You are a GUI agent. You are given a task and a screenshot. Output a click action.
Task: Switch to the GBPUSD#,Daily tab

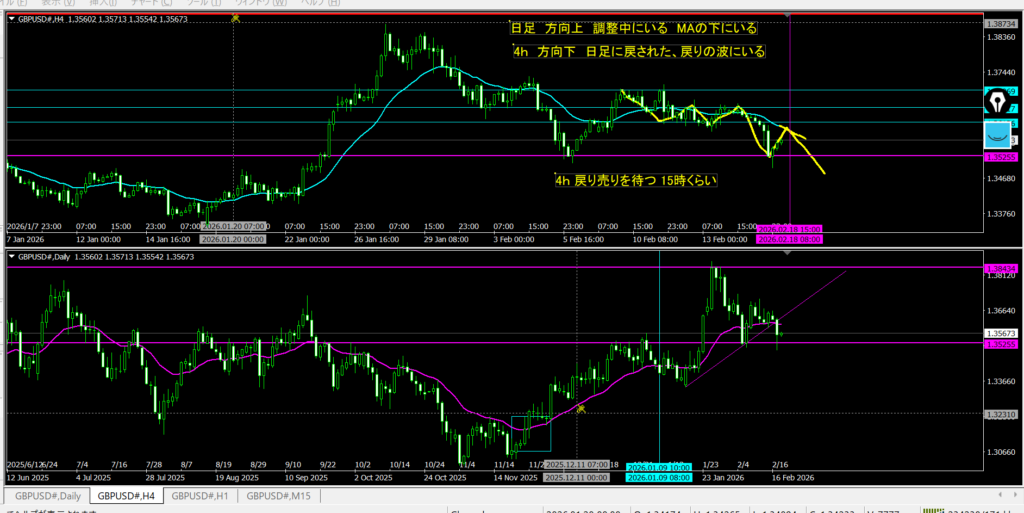tap(48, 495)
